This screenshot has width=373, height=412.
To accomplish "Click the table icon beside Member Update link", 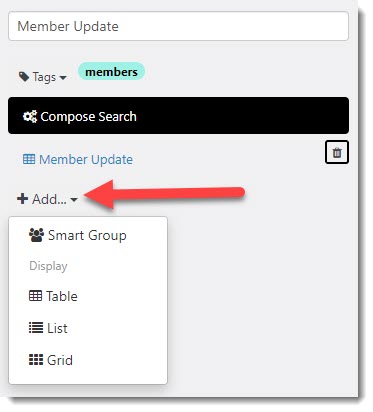I will pyautogui.click(x=29, y=159).
